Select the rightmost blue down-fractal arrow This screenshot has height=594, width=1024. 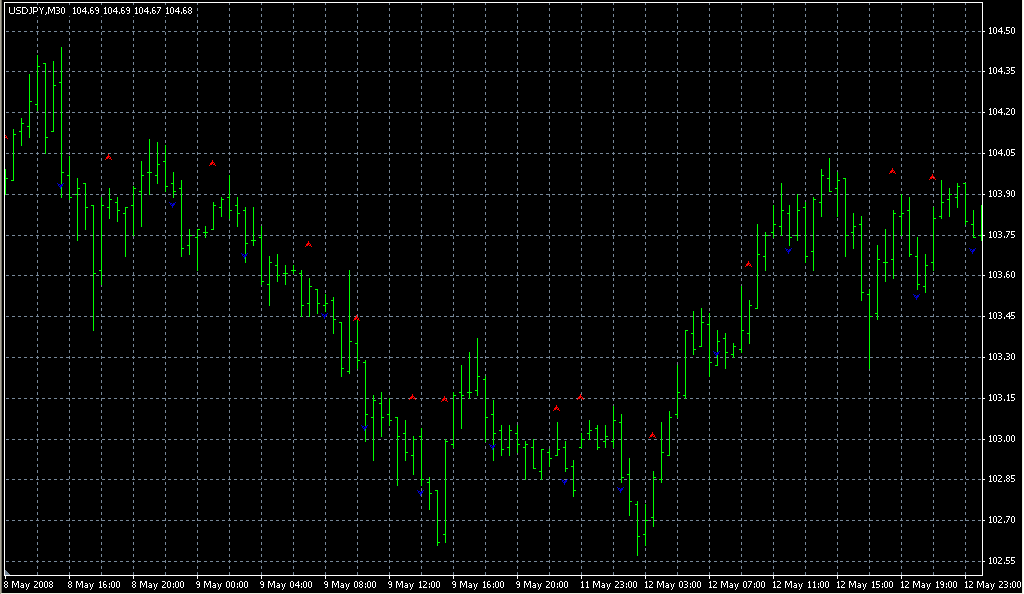(x=972, y=251)
